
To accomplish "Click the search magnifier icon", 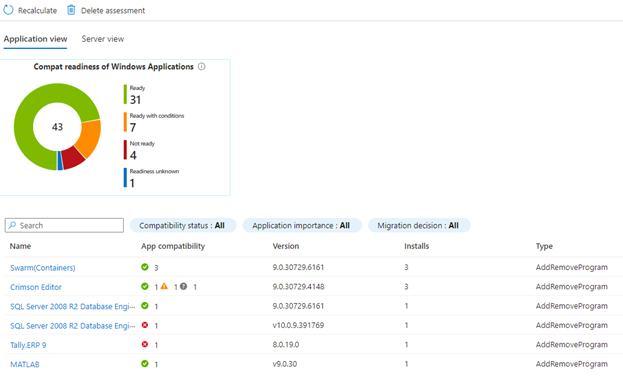I will click(x=12, y=225).
